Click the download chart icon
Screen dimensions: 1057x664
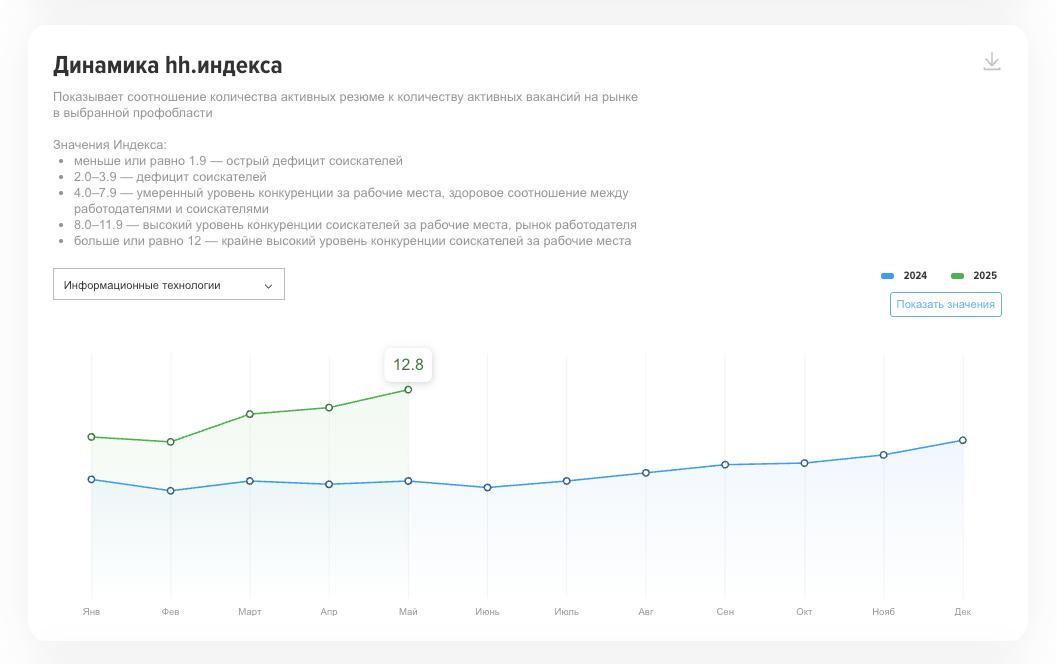[x=991, y=62]
